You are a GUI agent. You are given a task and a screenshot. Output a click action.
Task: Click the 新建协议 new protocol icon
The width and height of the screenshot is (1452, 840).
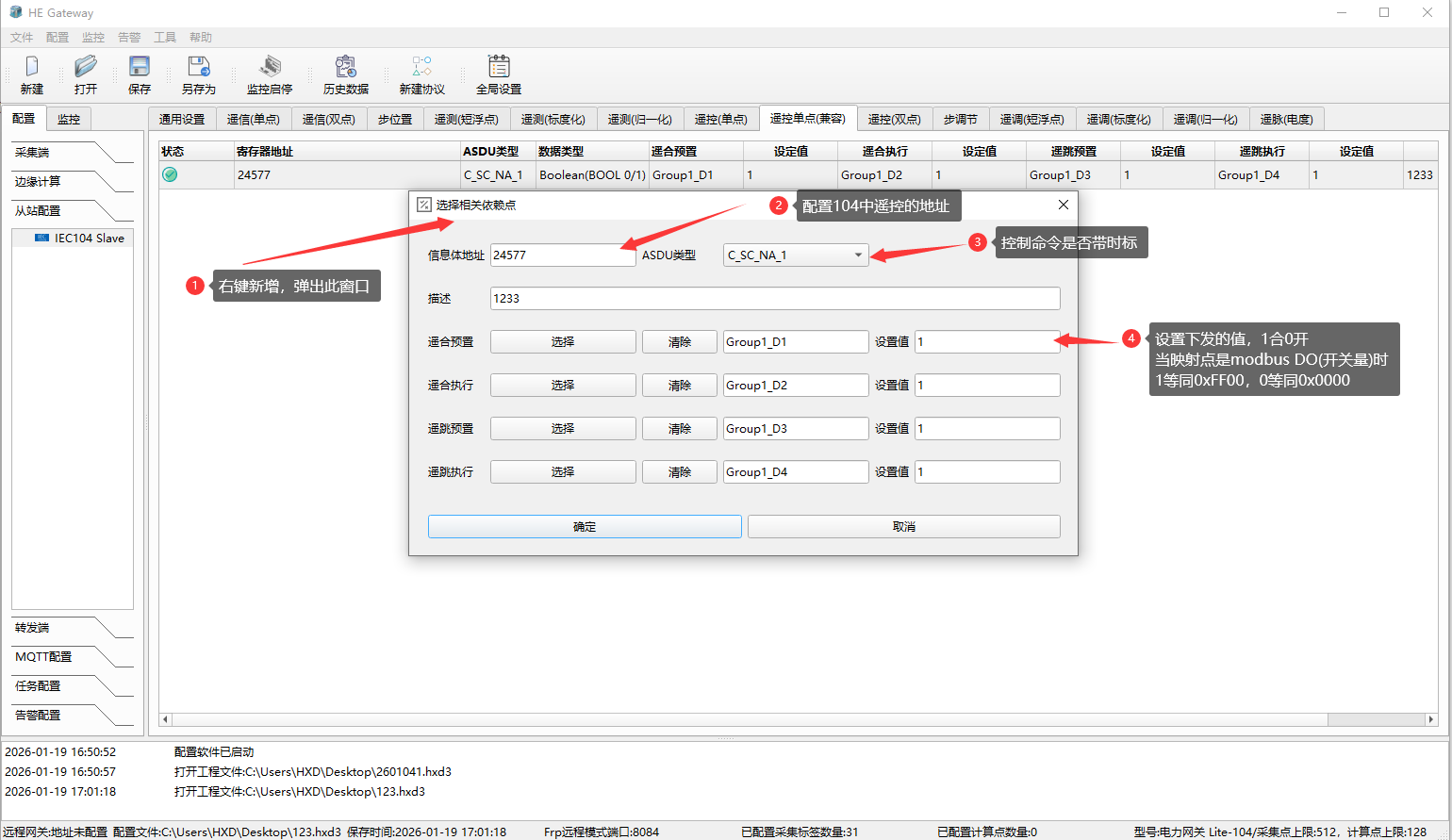[x=421, y=67]
